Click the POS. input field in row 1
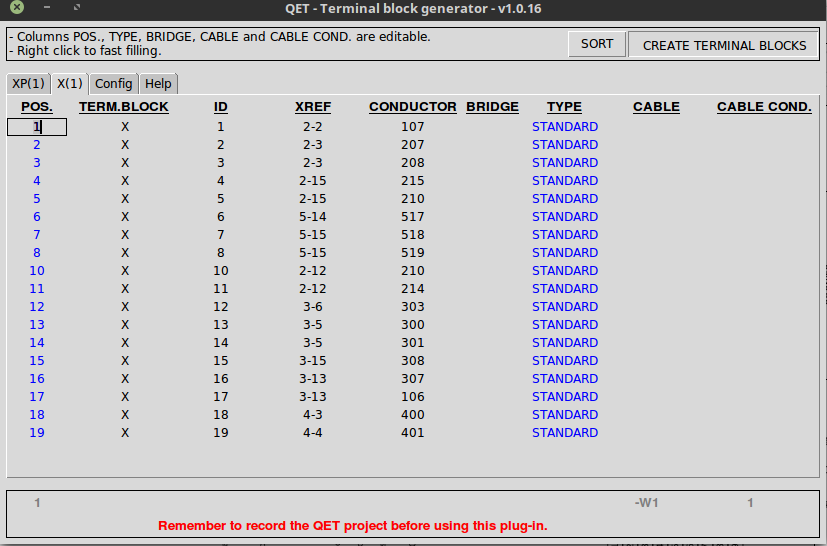Screen dimensions: 827x546 [37, 127]
